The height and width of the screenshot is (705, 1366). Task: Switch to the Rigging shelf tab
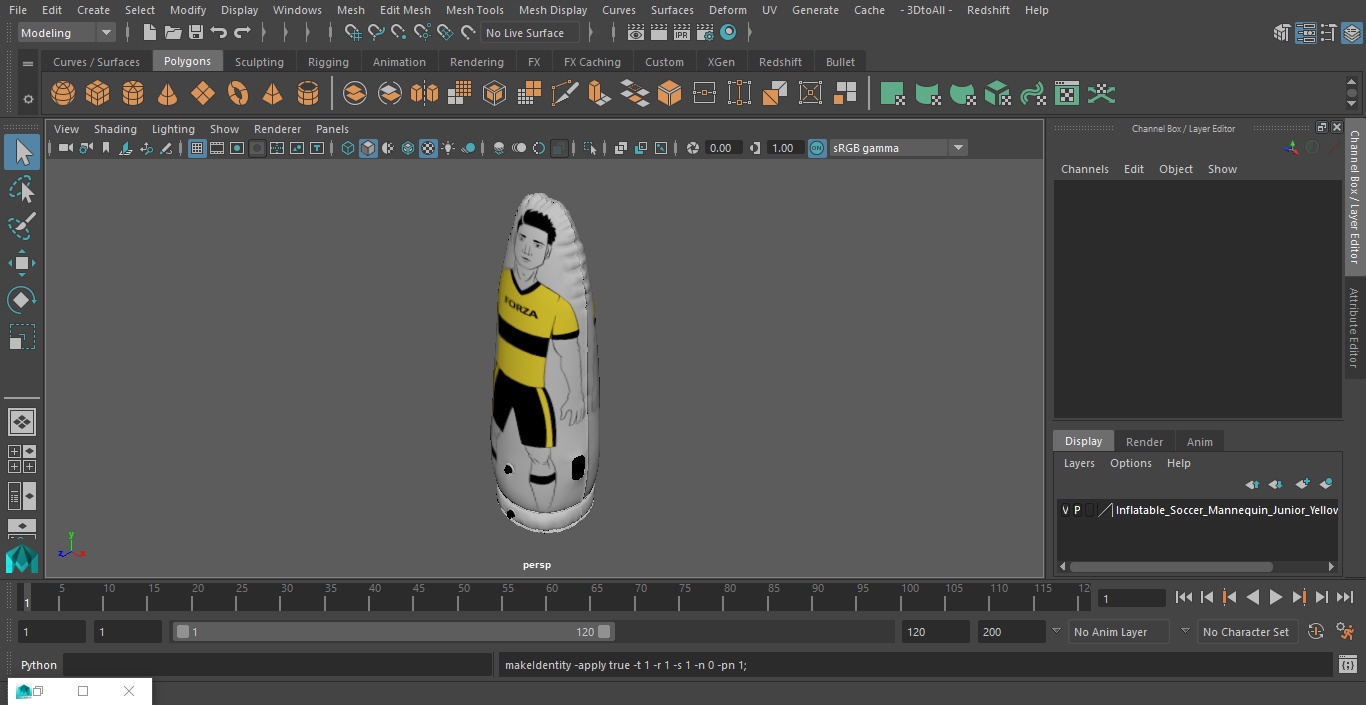click(328, 62)
